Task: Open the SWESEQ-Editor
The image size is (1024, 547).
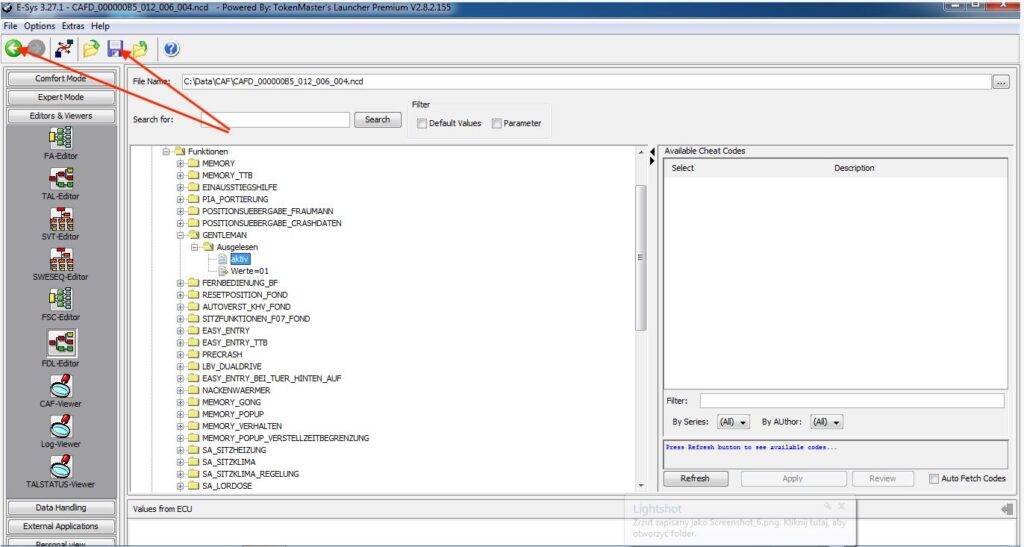Action: [61, 259]
